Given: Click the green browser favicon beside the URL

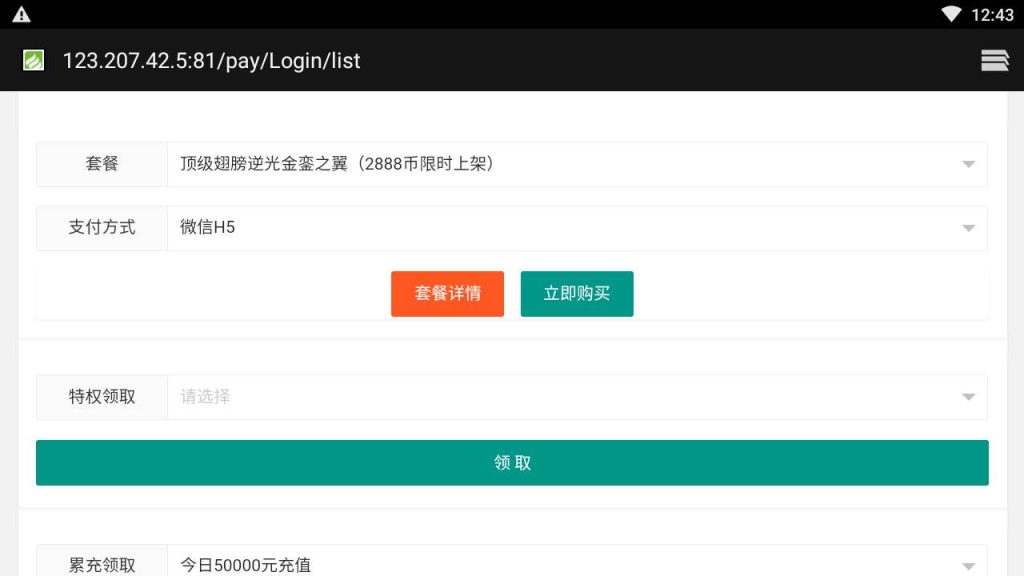Looking at the screenshot, I should pyautogui.click(x=33, y=60).
